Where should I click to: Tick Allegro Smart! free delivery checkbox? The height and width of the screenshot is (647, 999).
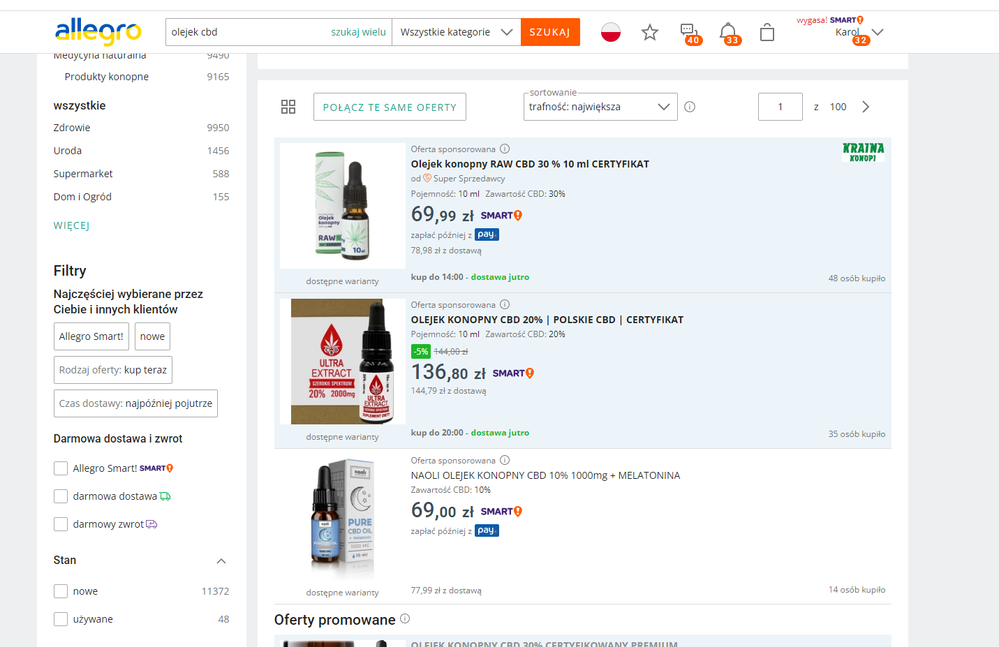[x=61, y=468]
